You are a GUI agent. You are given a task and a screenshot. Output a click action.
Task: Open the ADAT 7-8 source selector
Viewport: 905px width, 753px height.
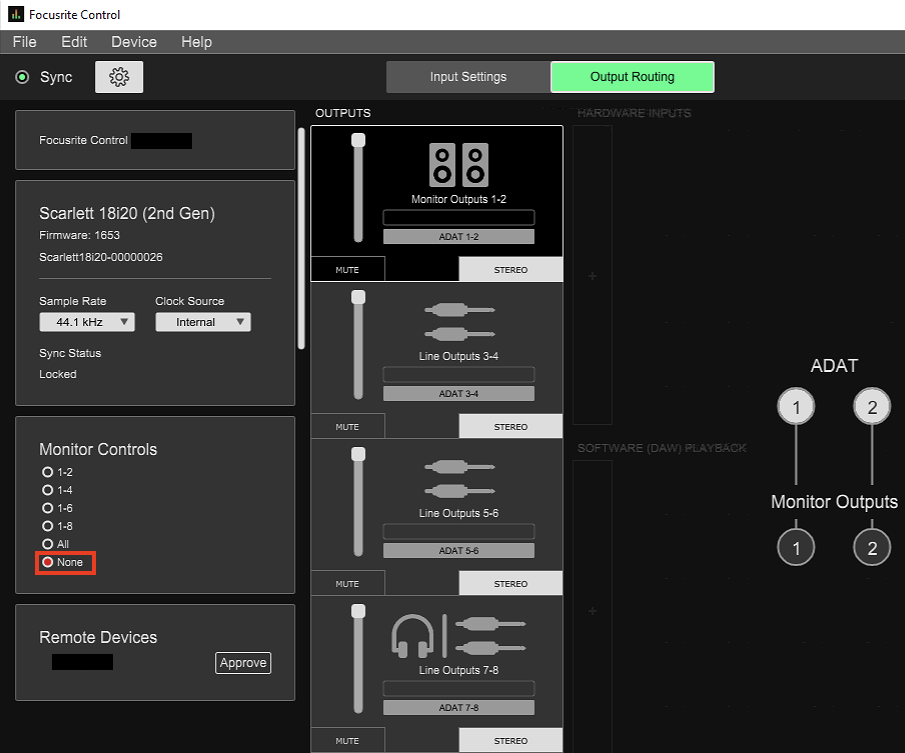(459, 707)
